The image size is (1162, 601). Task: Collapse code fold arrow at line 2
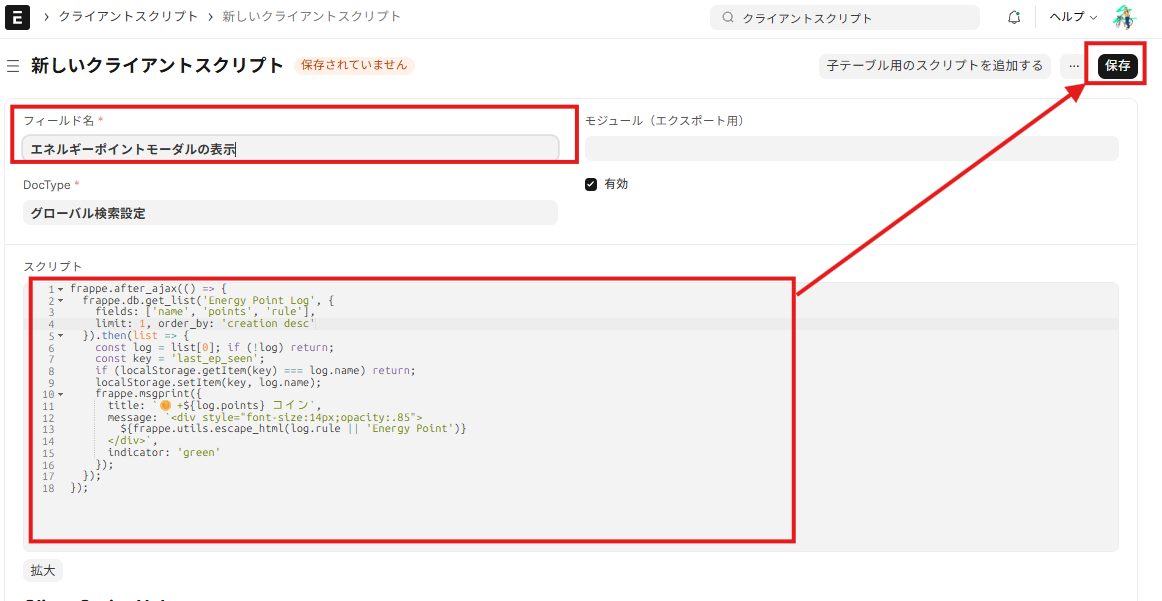[x=60, y=300]
